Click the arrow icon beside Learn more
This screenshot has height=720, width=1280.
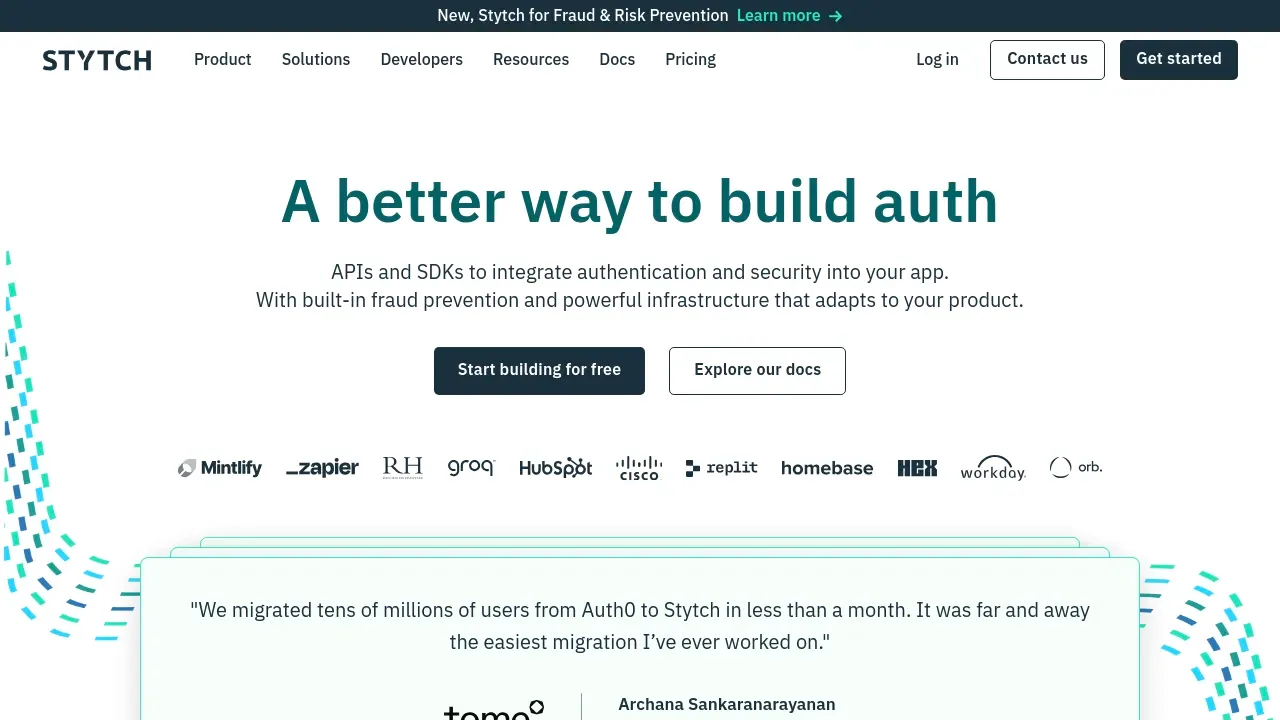(836, 16)
